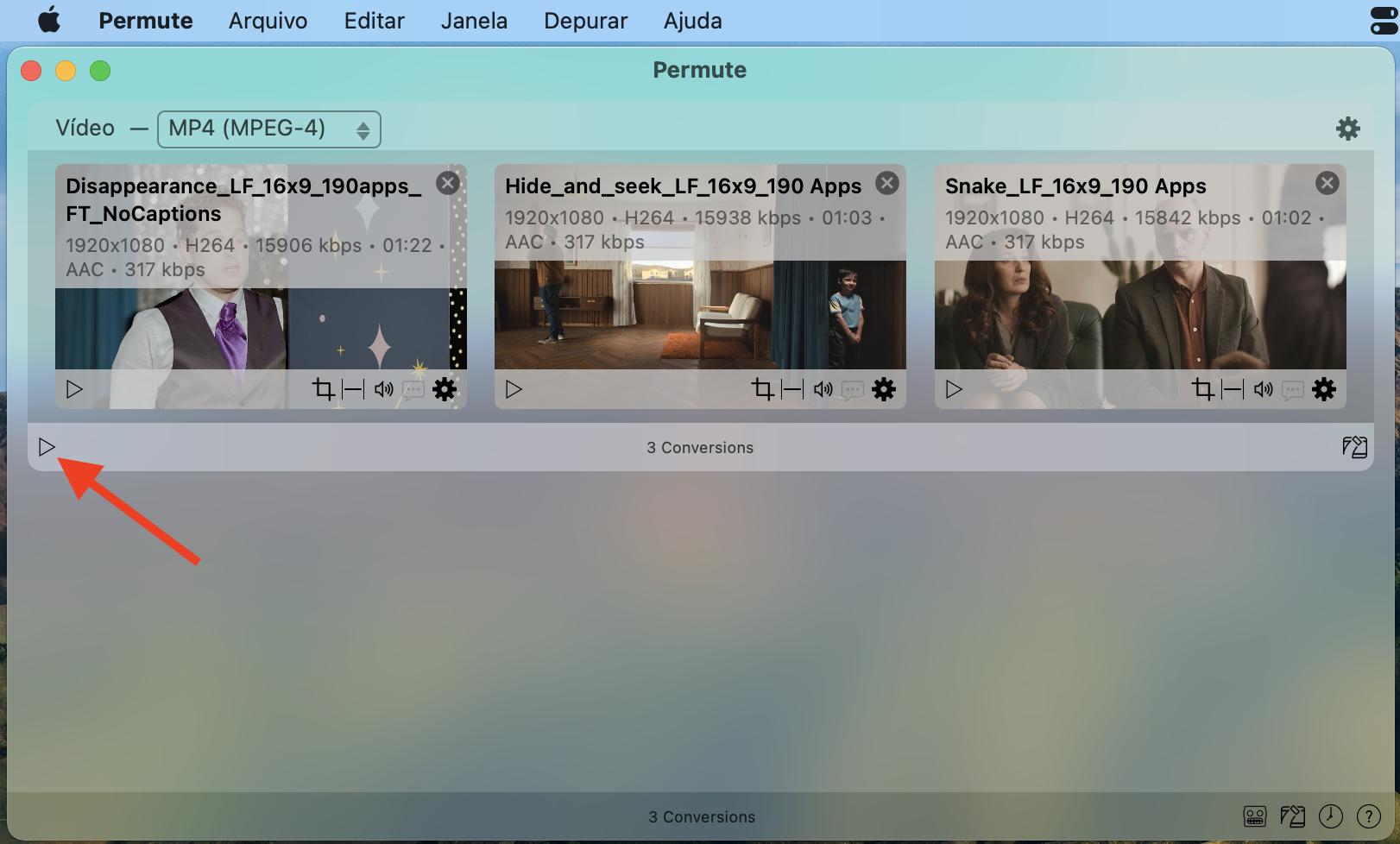Open subtitles option on Disappearance_LF card
Image resolution: width=1400 pixels, height=844 pixels.
[x=413, y=390]
